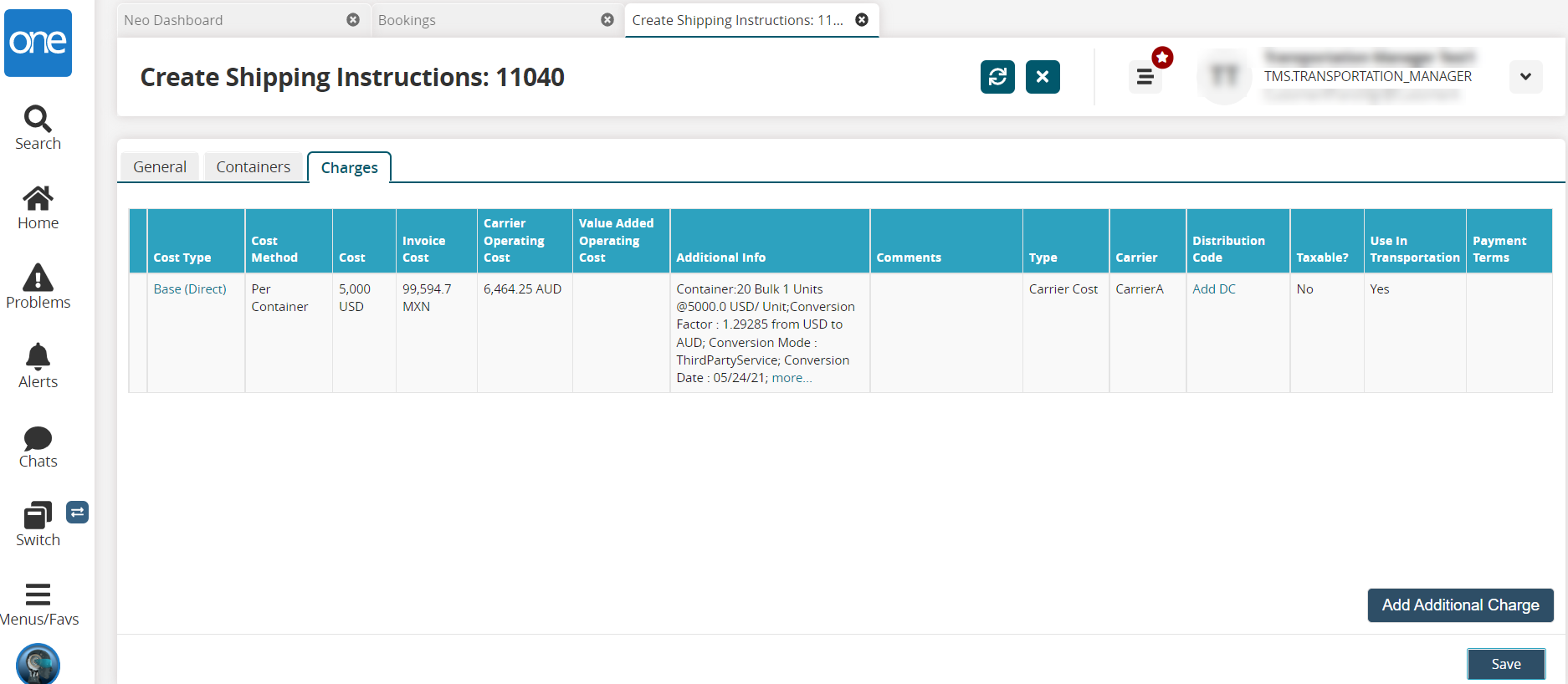Click the Per Container cost method cell

coord(289,333)
